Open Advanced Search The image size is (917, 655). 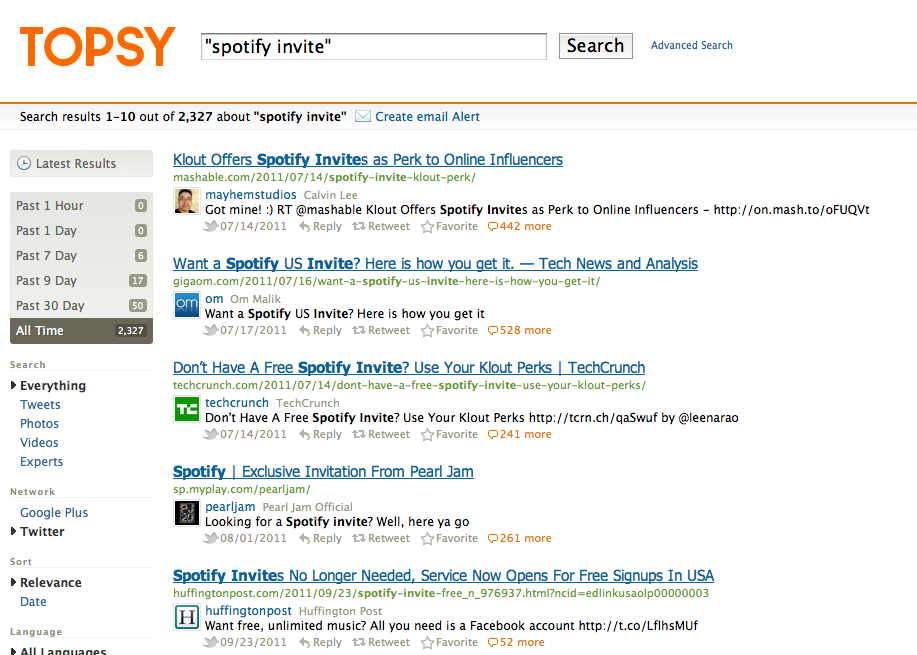[x=691, y=46]
